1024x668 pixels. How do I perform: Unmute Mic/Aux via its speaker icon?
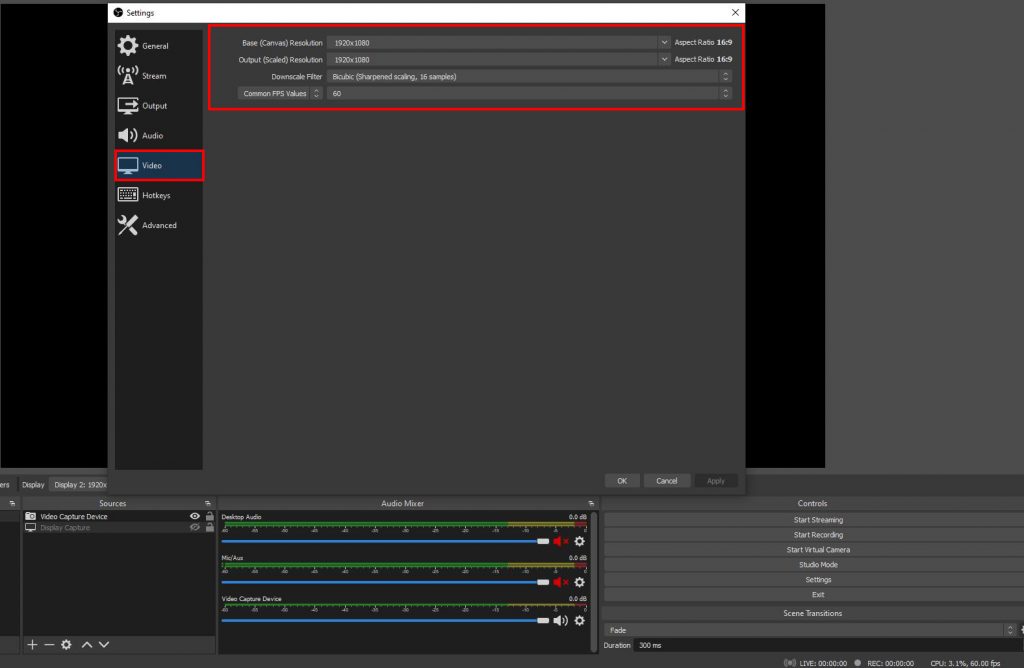tap(560, 582)
